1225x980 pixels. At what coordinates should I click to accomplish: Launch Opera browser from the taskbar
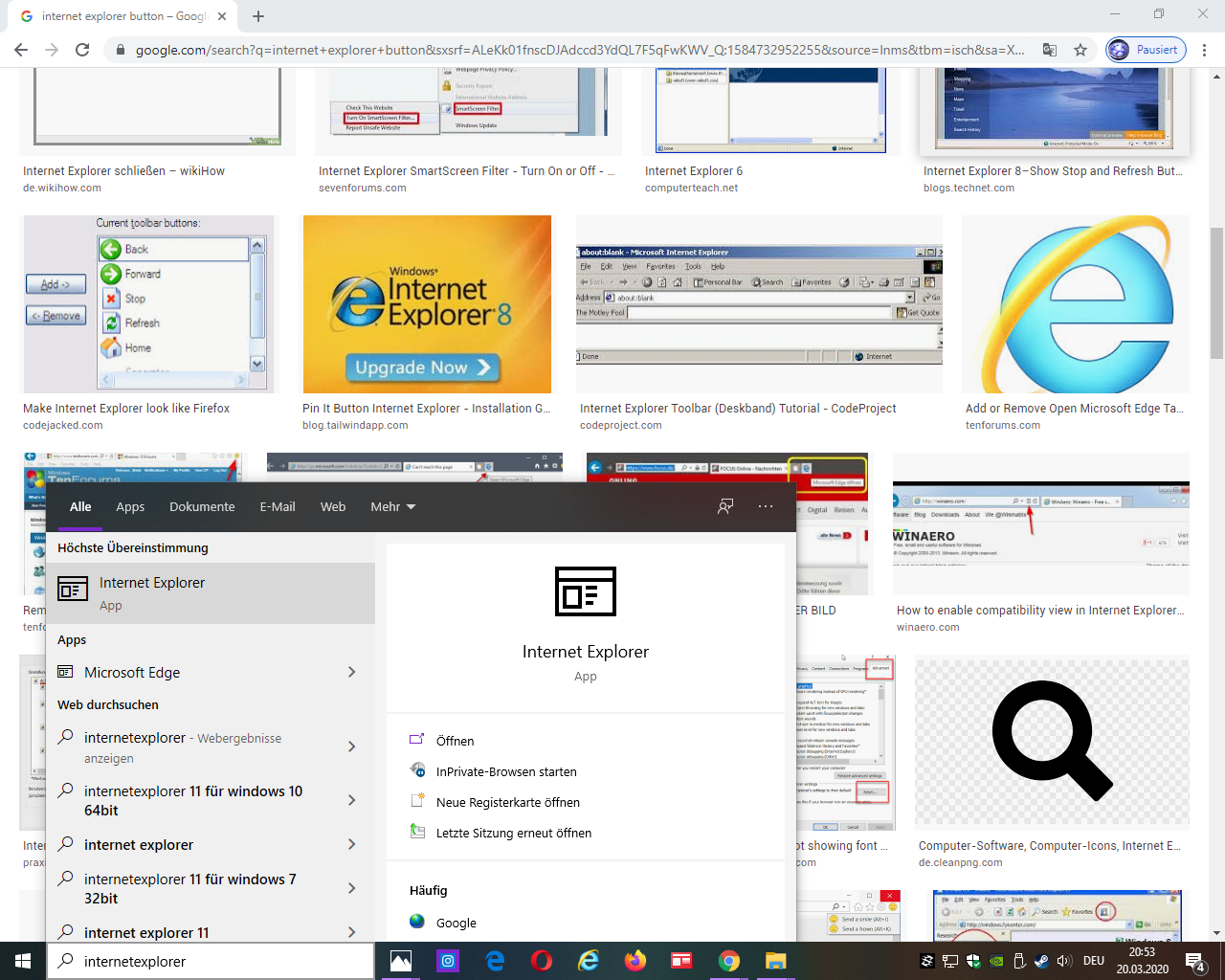[x=542, y=961]
